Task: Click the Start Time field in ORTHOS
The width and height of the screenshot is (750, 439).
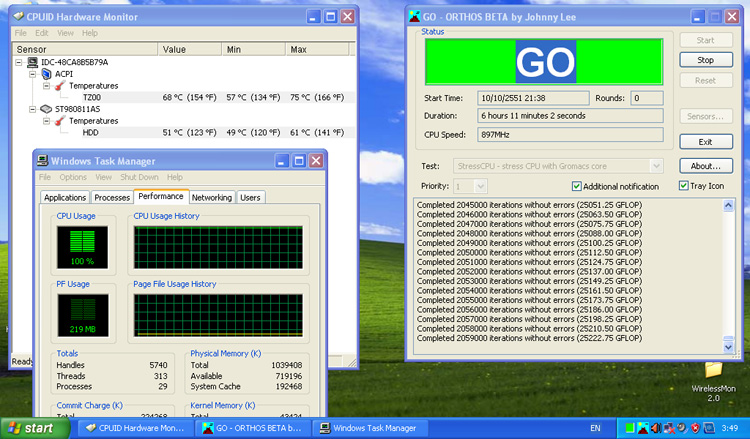Action: point(533,98)
